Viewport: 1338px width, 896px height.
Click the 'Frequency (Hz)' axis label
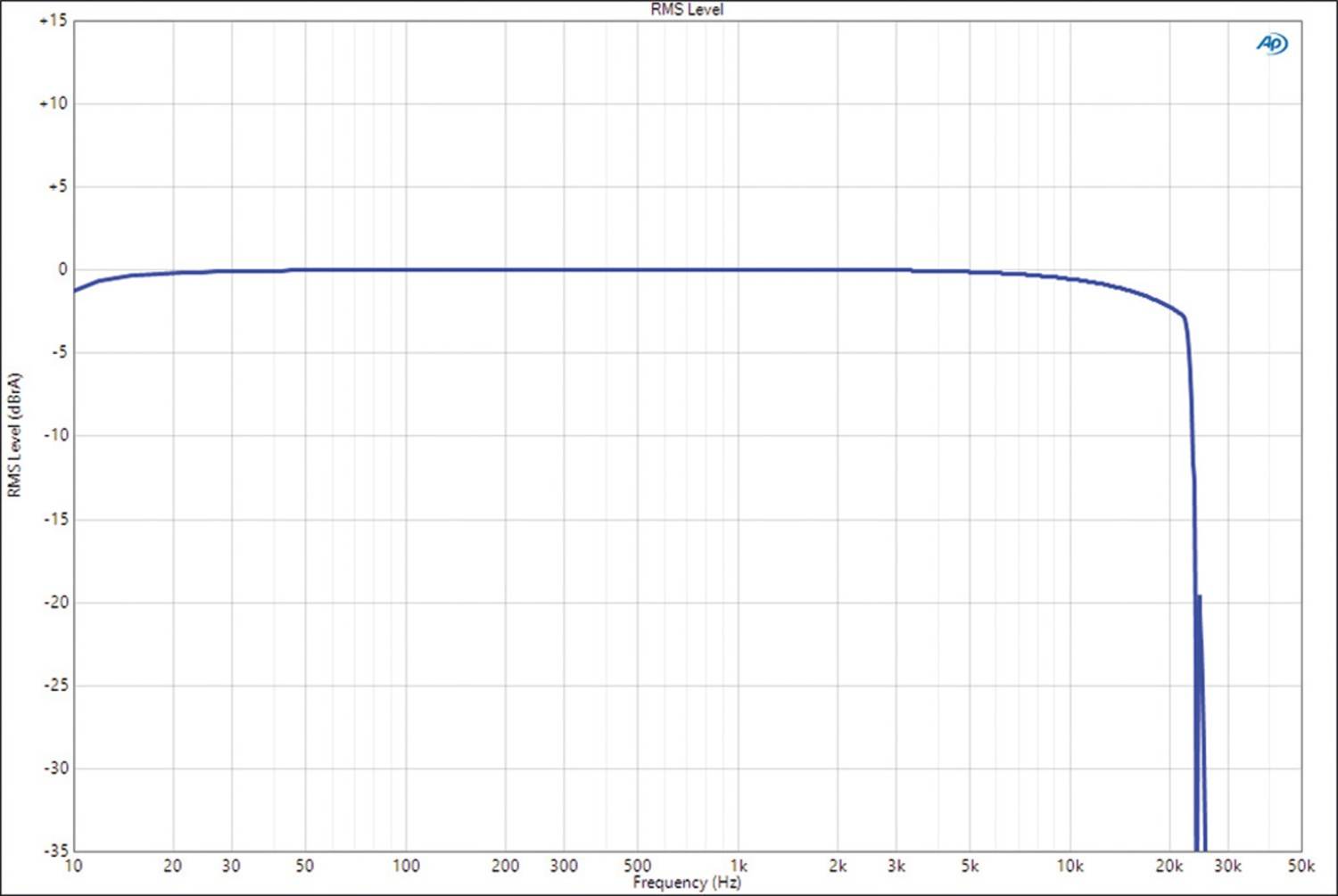tap(687, 883)
